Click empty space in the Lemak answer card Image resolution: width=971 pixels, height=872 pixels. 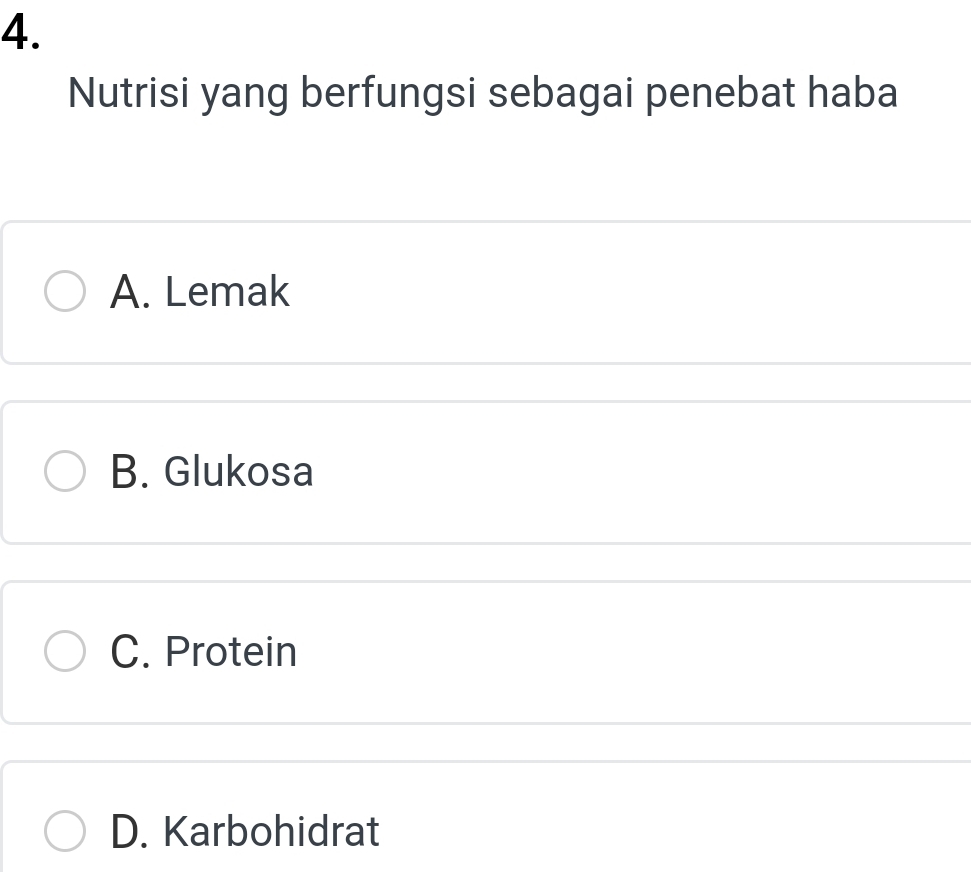(650, 293)
